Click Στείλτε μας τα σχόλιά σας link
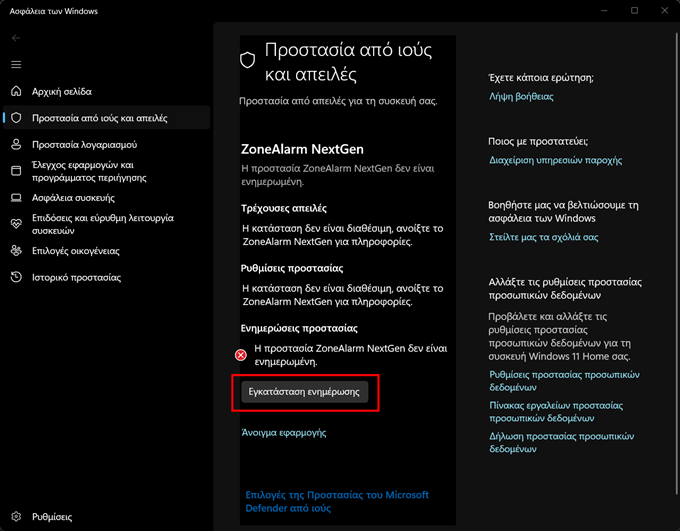 point(544,237)
